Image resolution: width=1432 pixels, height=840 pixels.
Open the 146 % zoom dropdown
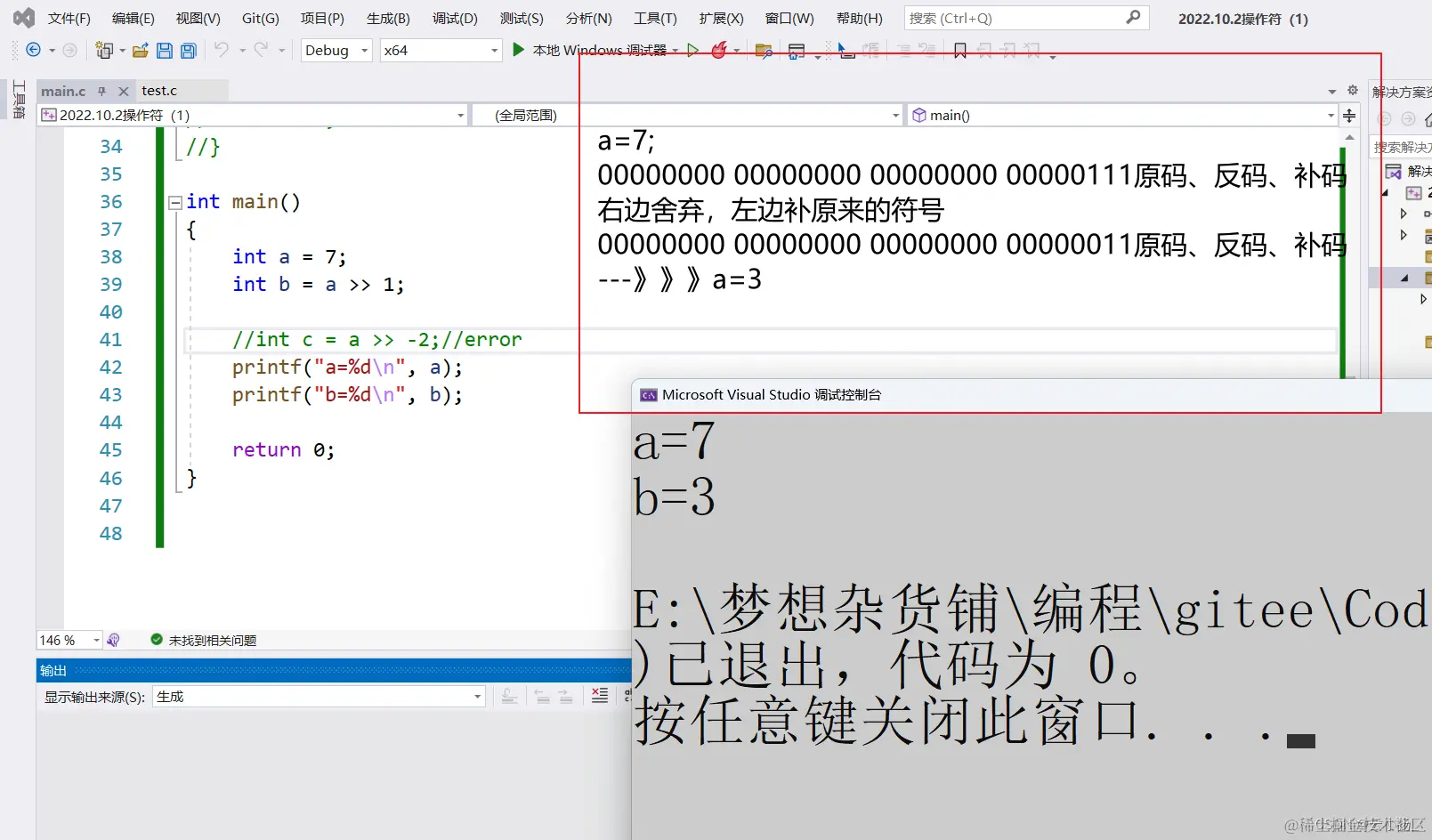pyautogui.click(x=69, y=640)
